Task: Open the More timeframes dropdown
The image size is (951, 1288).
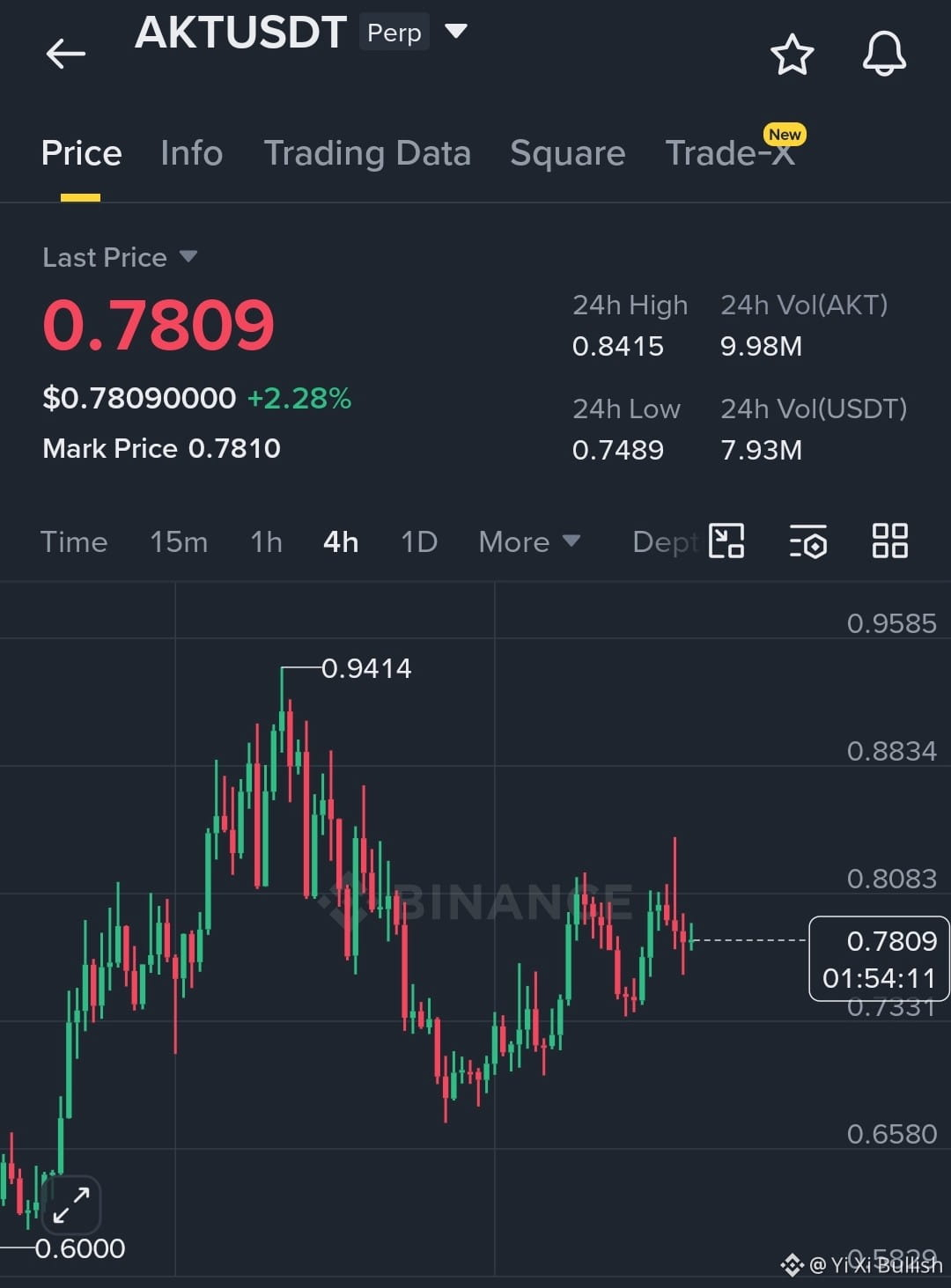Action: coord(529,541)
